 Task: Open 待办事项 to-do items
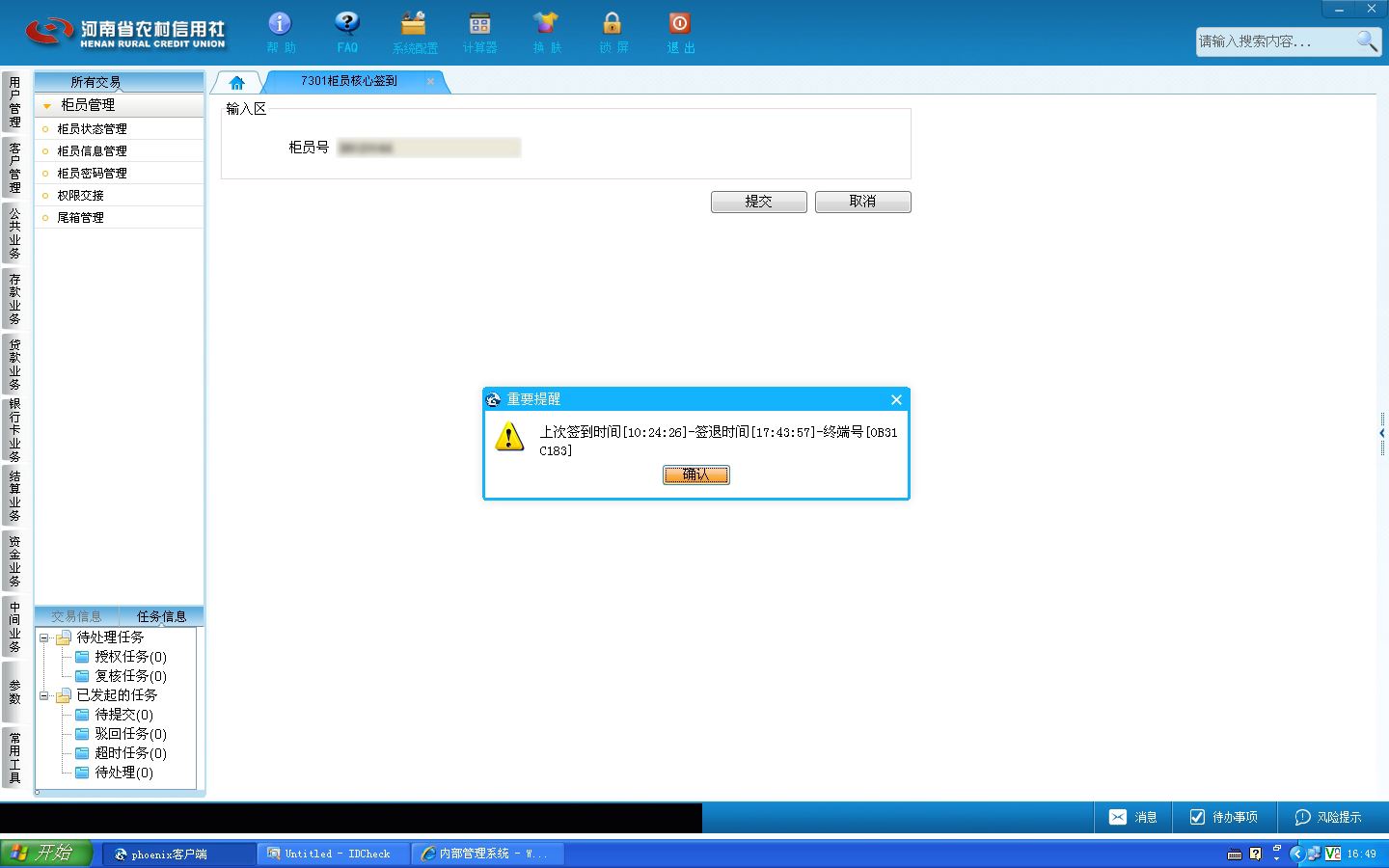click(x=1224, y=817)
